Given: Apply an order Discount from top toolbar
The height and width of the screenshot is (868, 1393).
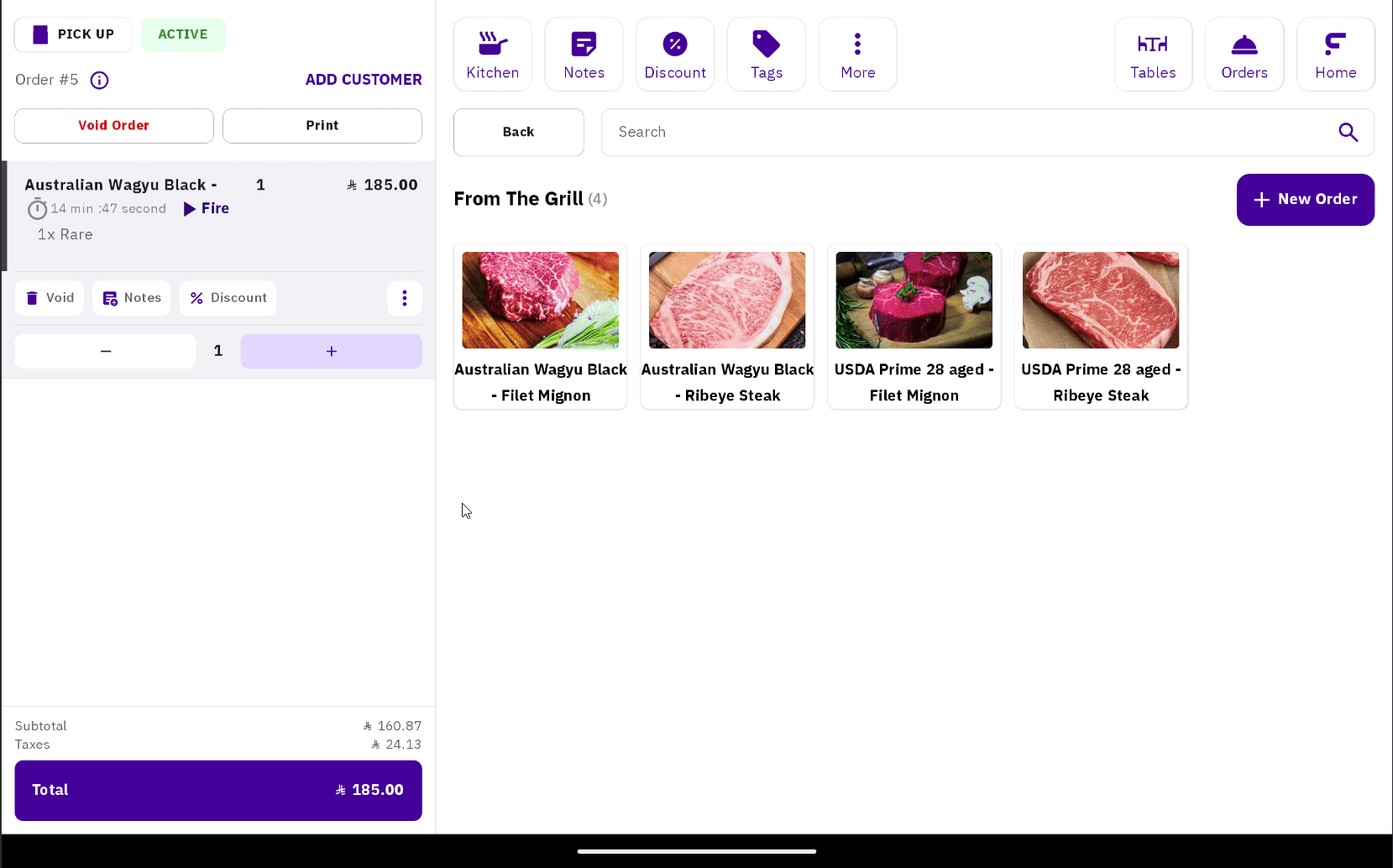Looking at the screenshot, I should pos(675,55).
